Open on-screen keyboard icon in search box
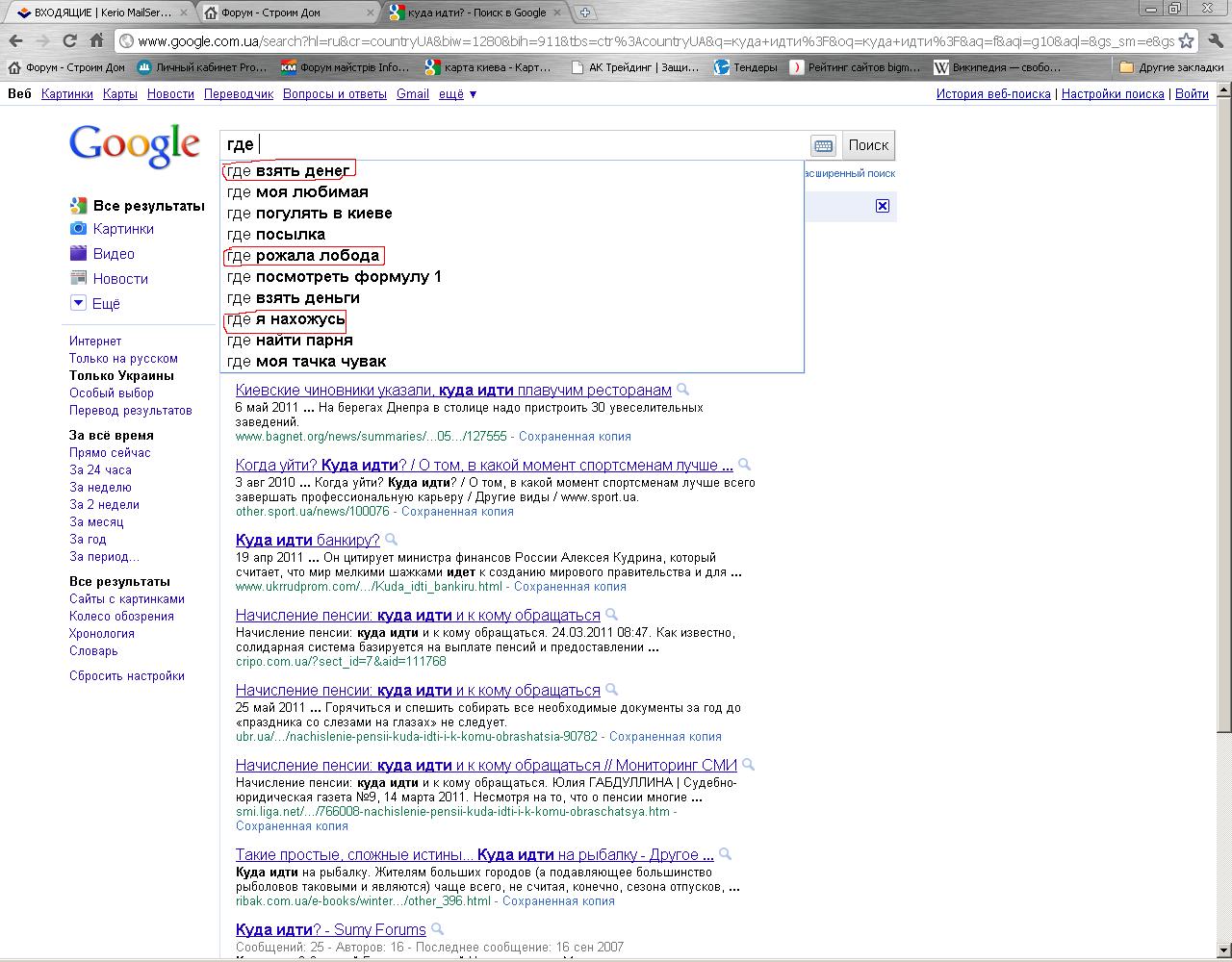The width and height of the screenshot is (1232, 962). (x=823, y=145)
